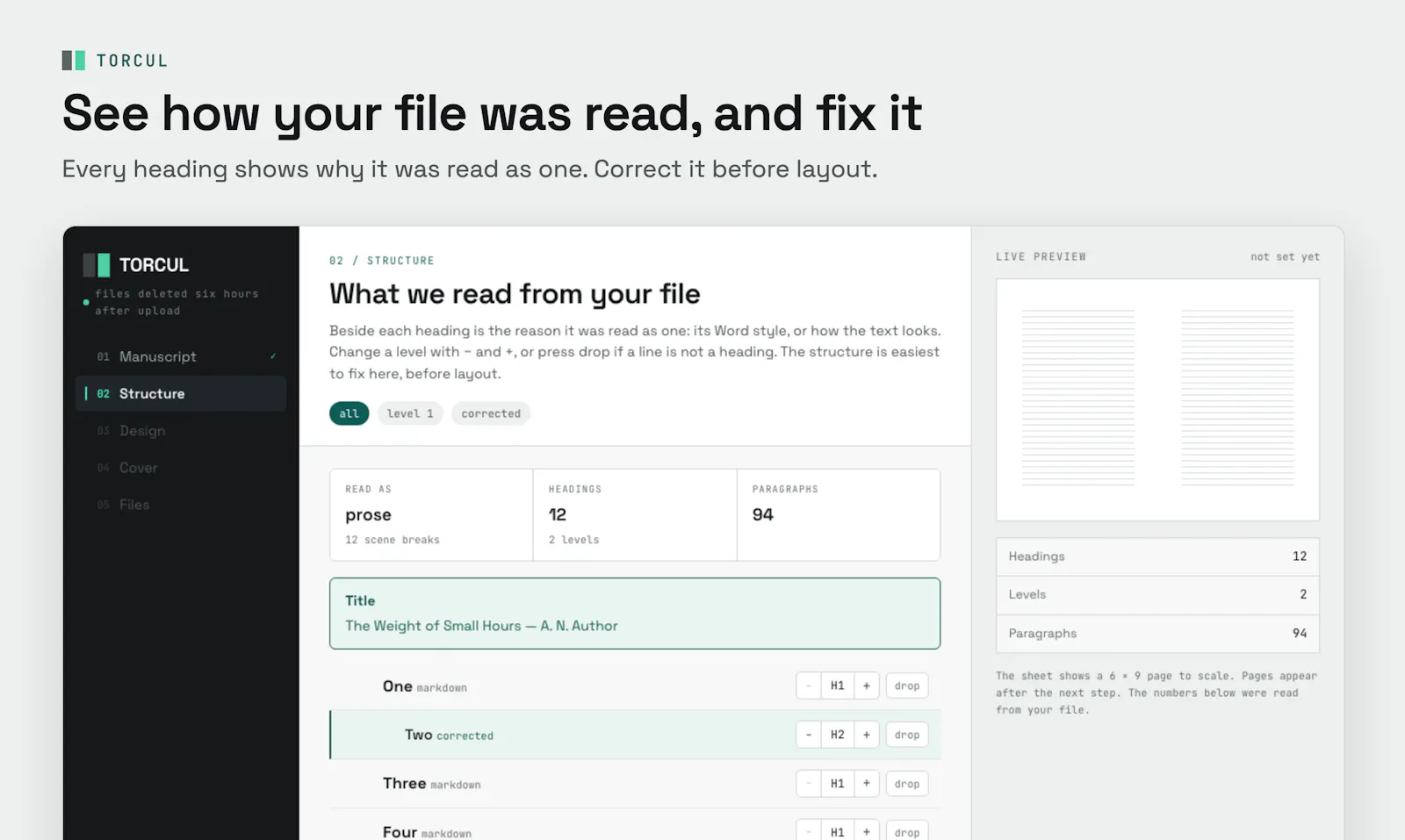This screenshot has height=840, width=1405.
Task: Open the Files step
Action: point(181,505)
